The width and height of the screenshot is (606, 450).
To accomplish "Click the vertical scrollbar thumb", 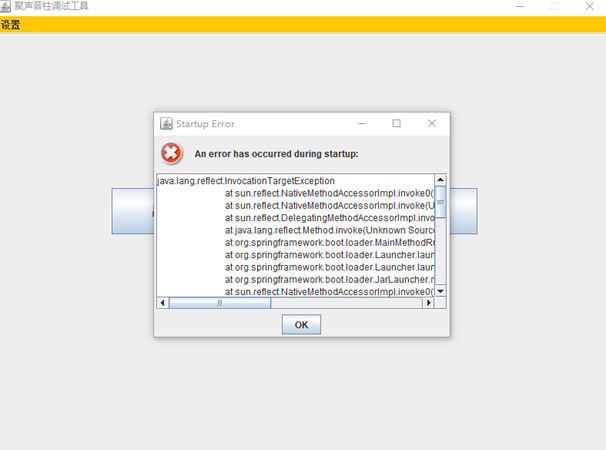I will pyautogui.click(x=440, y=202).
